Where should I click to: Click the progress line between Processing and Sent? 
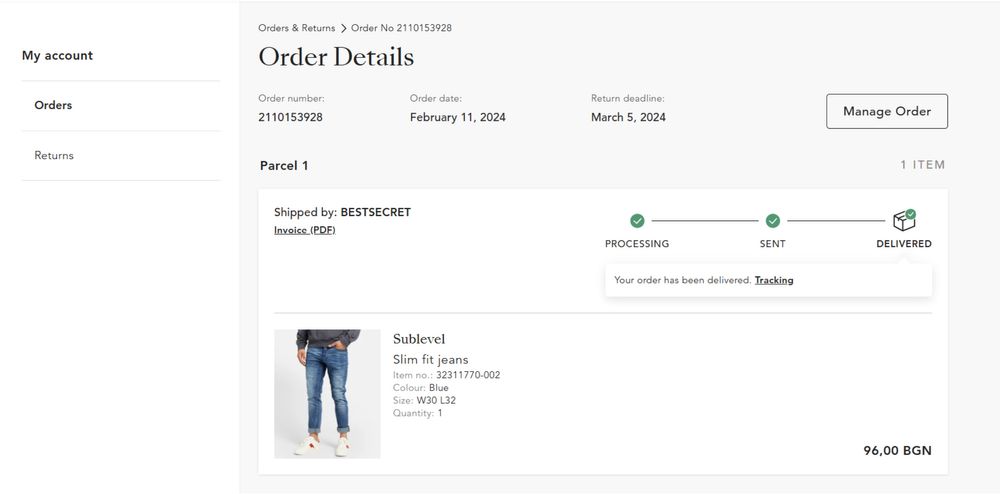pos(704,221)
